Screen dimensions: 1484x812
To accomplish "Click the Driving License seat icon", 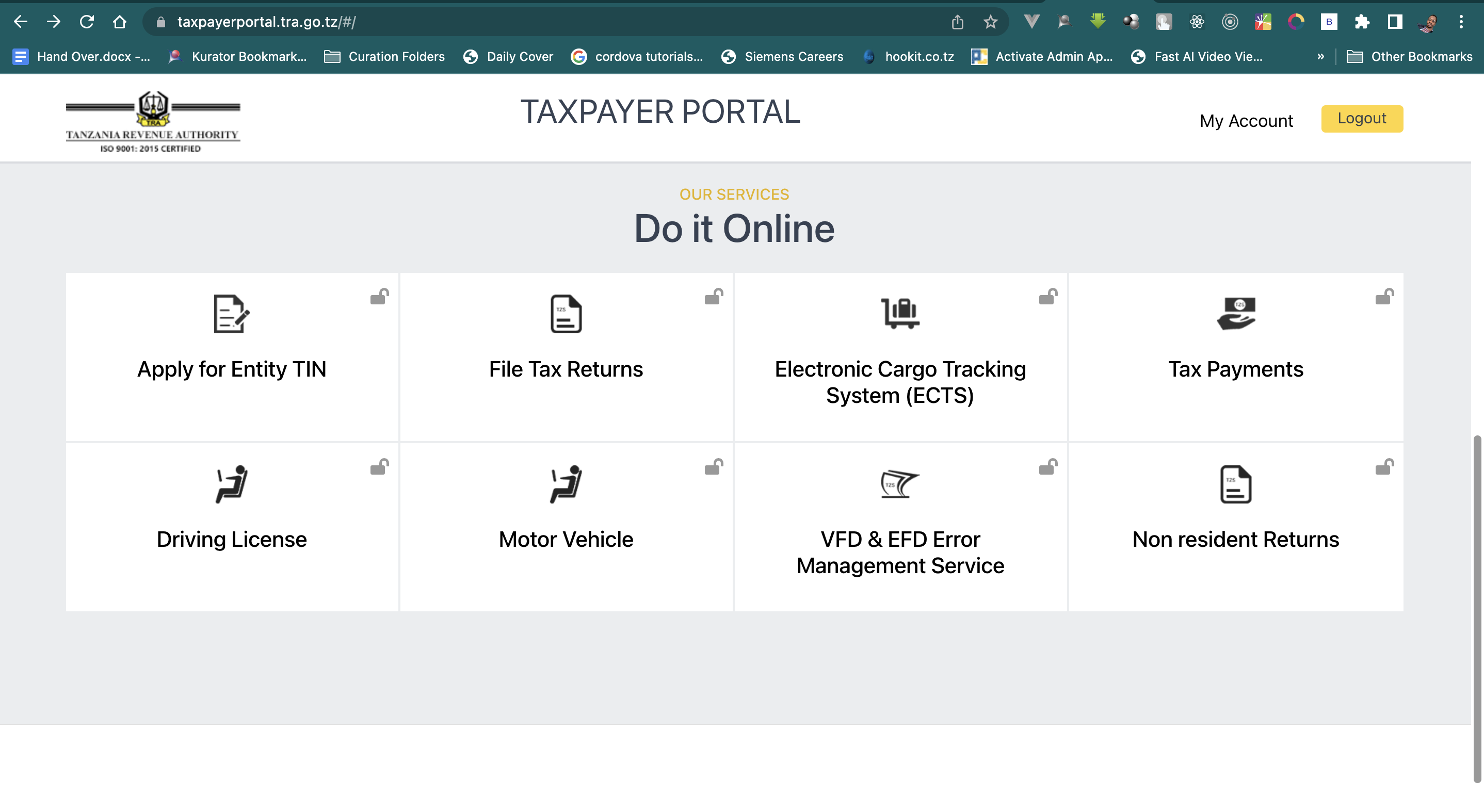I will coord(231,484).
